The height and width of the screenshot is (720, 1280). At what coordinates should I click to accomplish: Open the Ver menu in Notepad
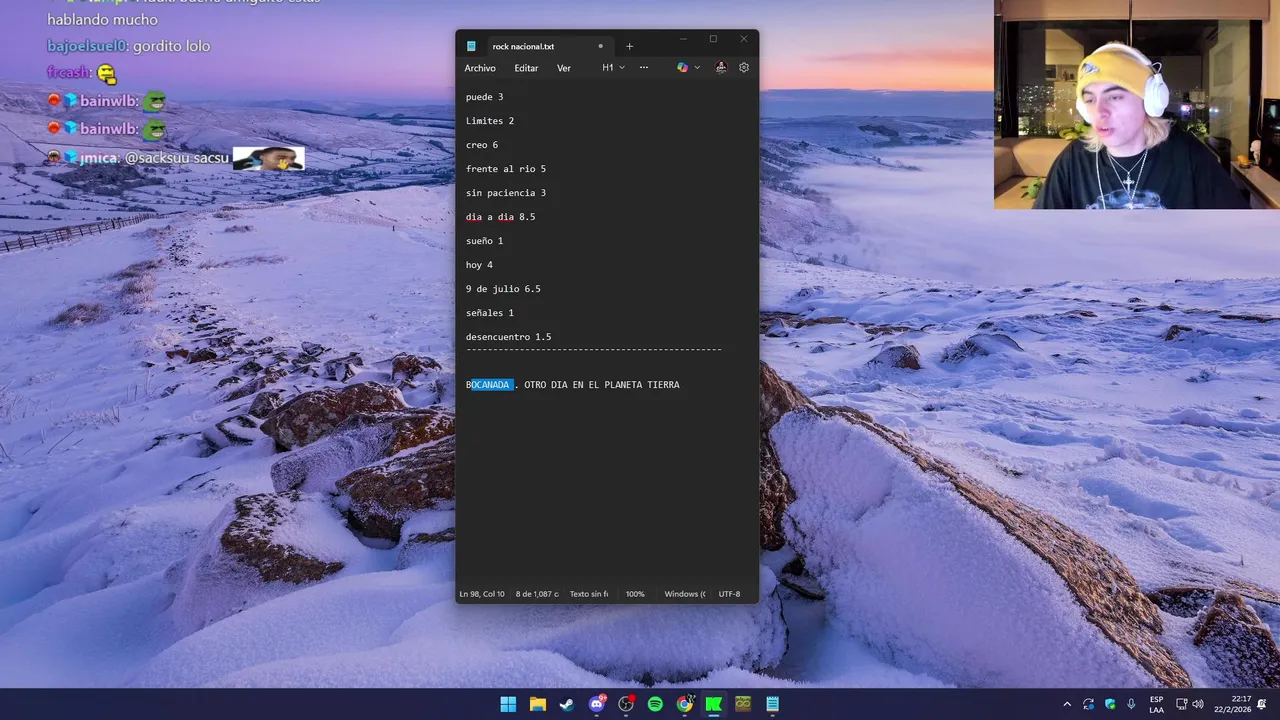tap(564, 68)
